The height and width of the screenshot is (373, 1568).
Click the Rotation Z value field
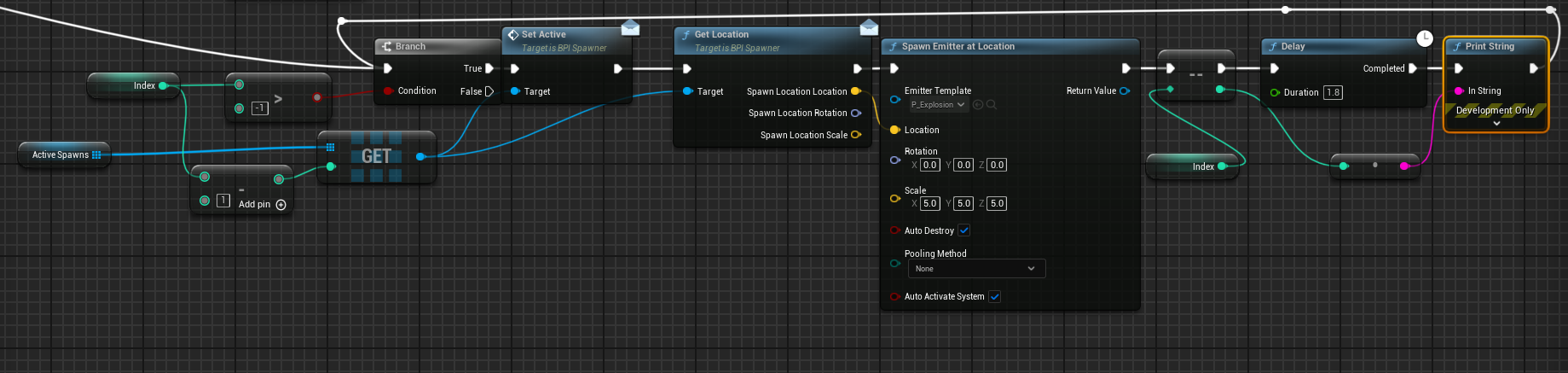coord(997,166)
